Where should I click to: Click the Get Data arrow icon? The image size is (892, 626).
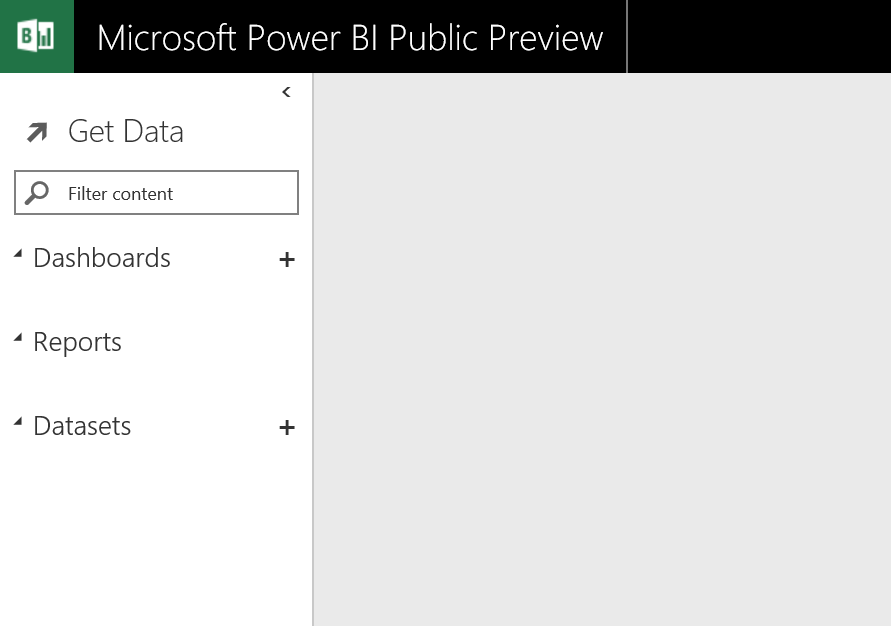coord(37,132)
